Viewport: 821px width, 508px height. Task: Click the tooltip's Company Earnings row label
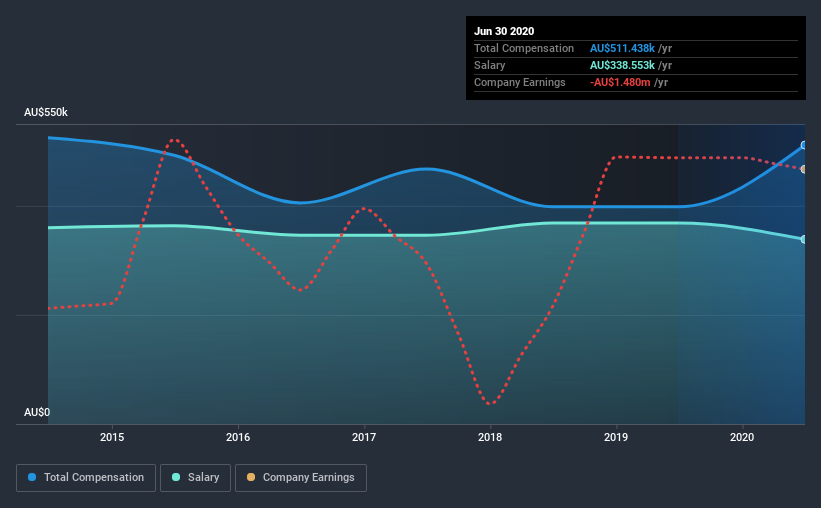(x=520, y=82)
